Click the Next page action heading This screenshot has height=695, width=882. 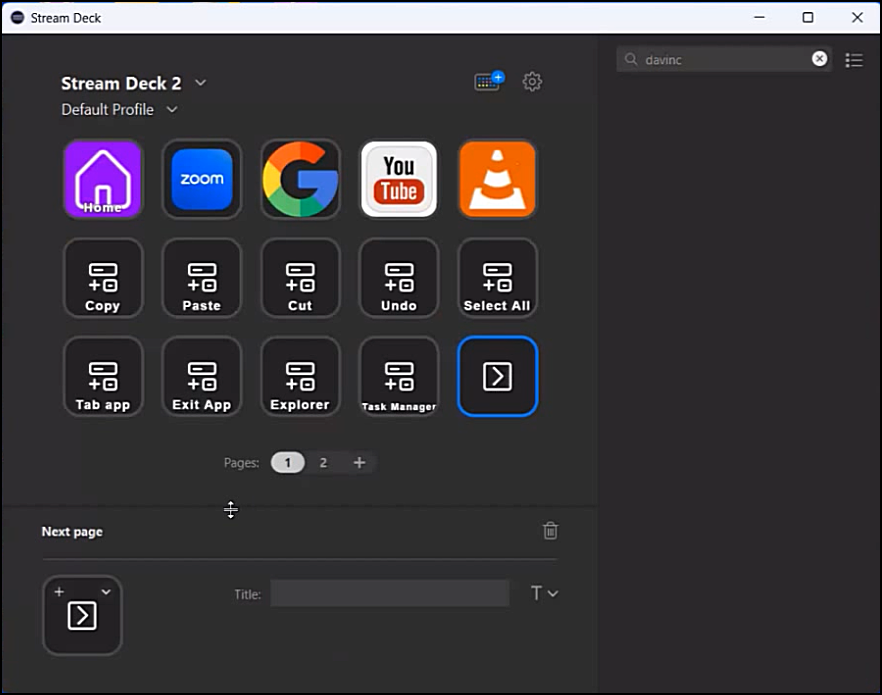coord(72,531)
